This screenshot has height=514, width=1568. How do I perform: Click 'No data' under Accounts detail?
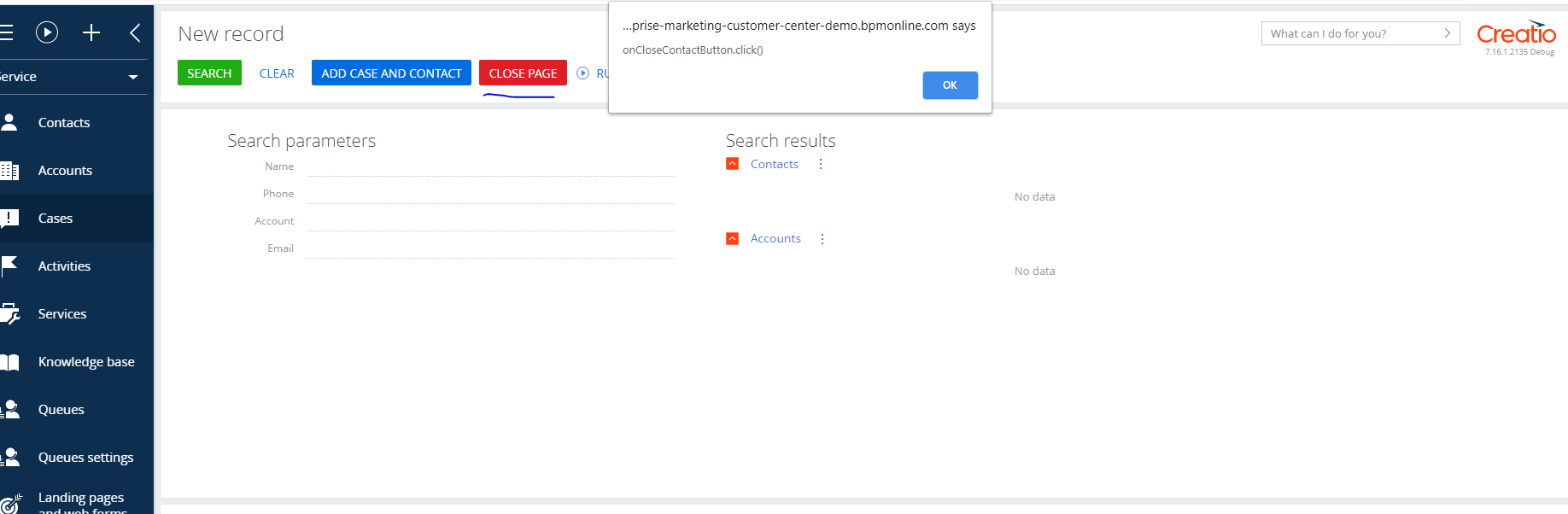click(x=1034, y=272)
